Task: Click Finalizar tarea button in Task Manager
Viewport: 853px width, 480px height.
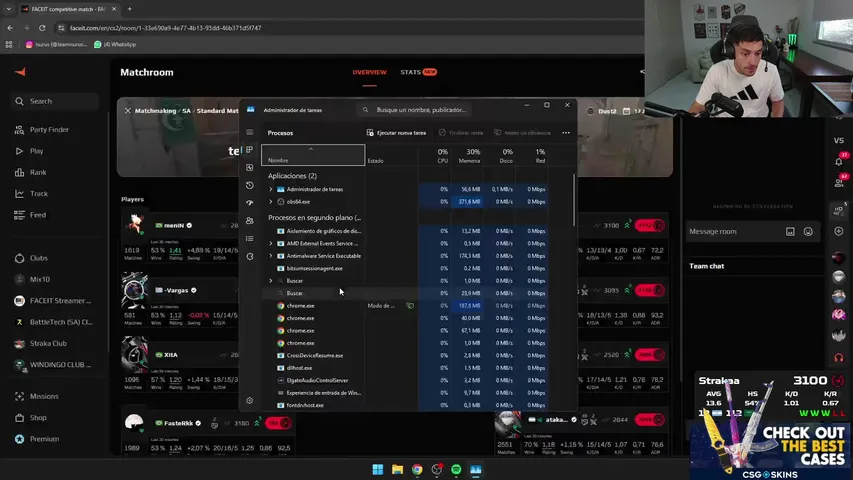Action: pos(461,133)
